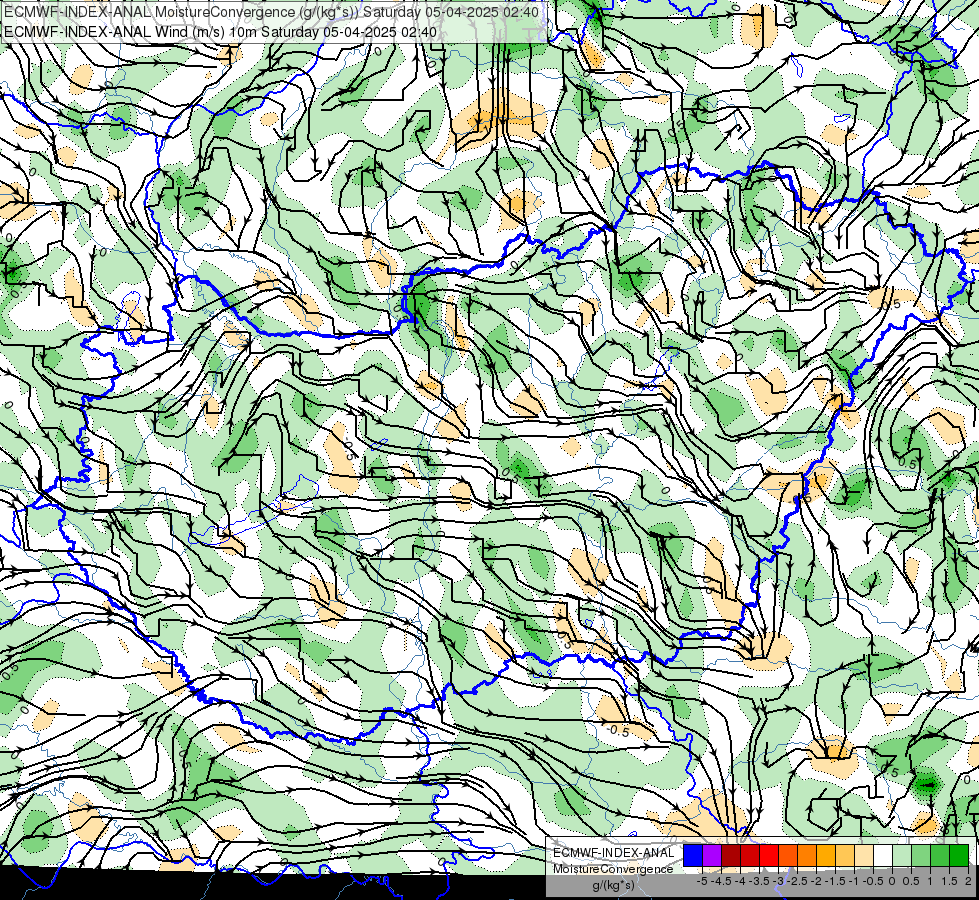The image size is (979, 900).
Task: Click the legend unit label g/(kg*s)
Action: click(613, 886)
